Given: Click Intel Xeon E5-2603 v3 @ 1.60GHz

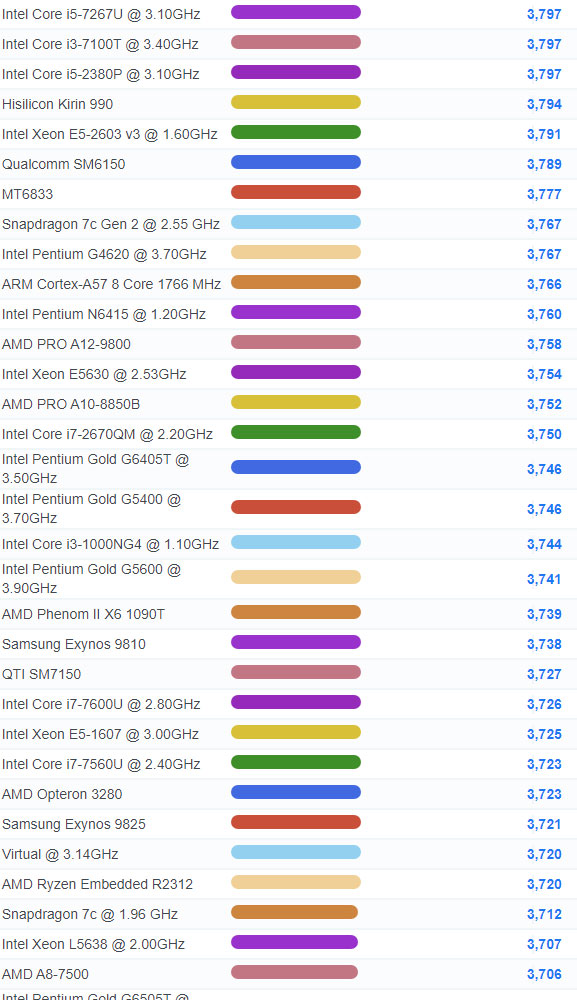Looking at the screenshot, I should point(110,134).
